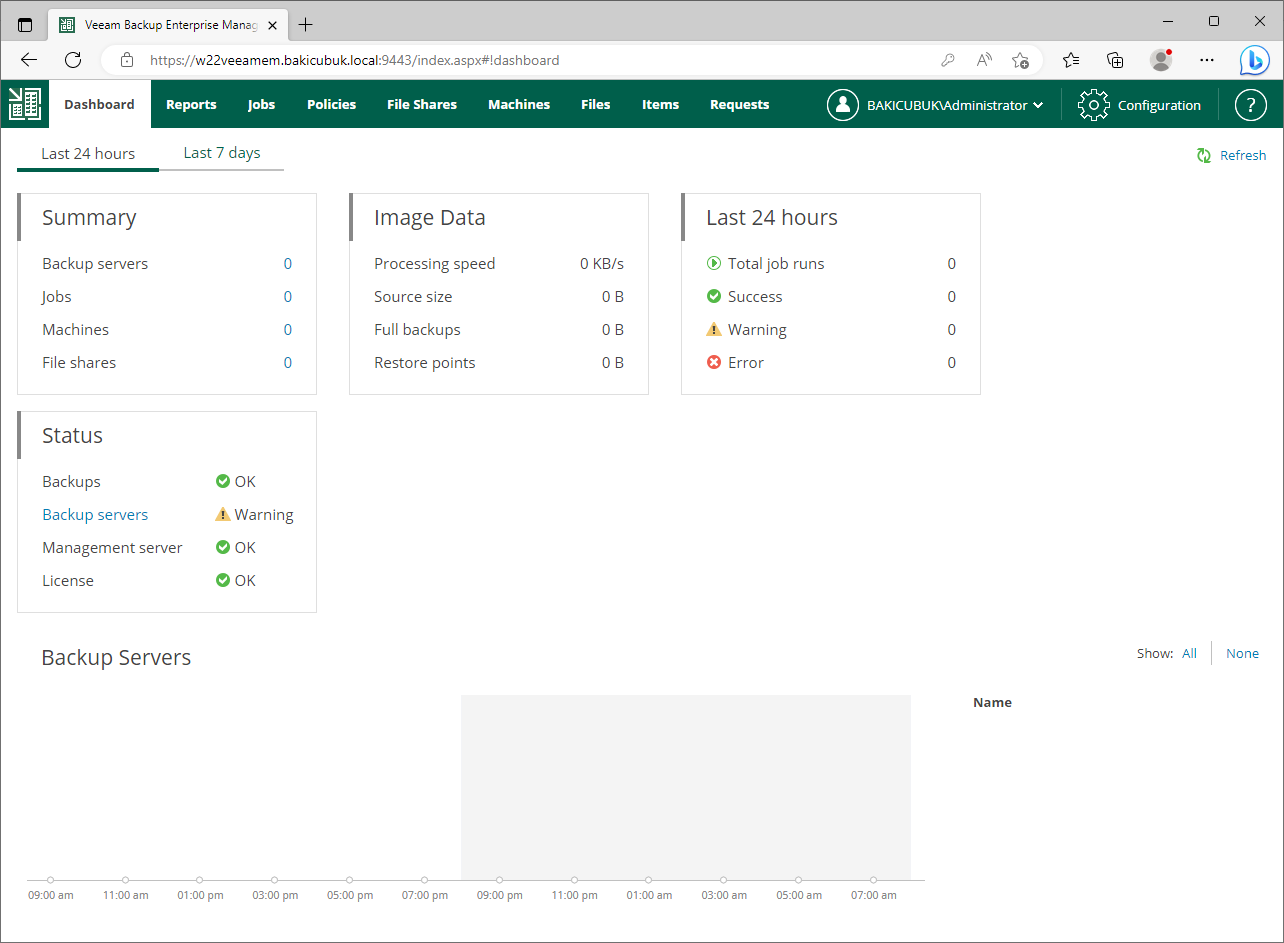Open the Bing chat sidebar icon

(1255, 60)
